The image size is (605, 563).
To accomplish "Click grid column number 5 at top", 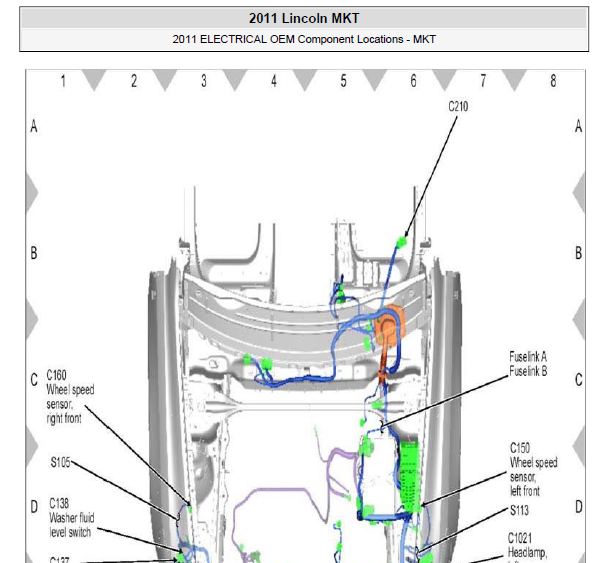I will click(x=343, y=81).
